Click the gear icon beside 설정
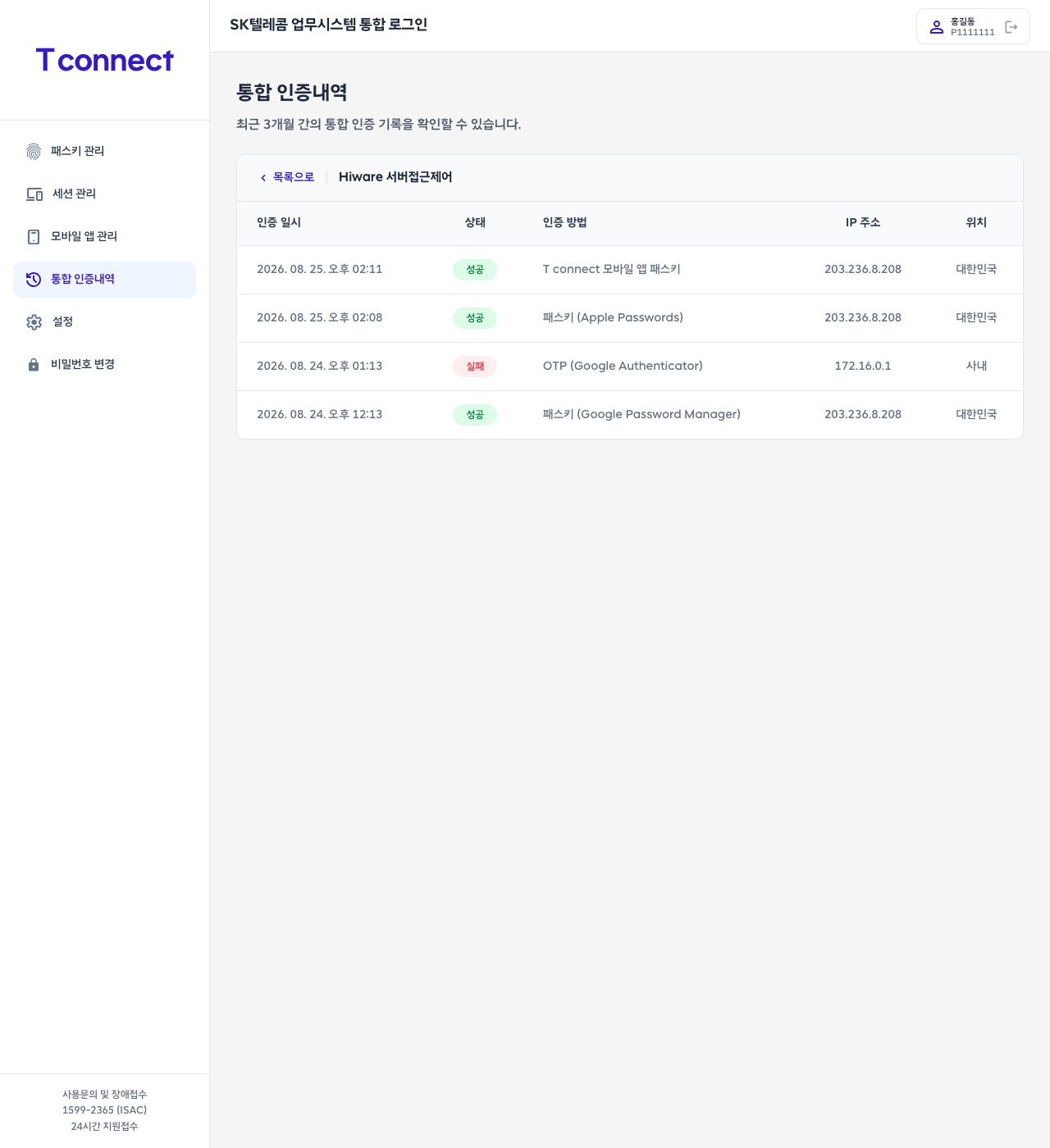 click(x=34, y=322)
